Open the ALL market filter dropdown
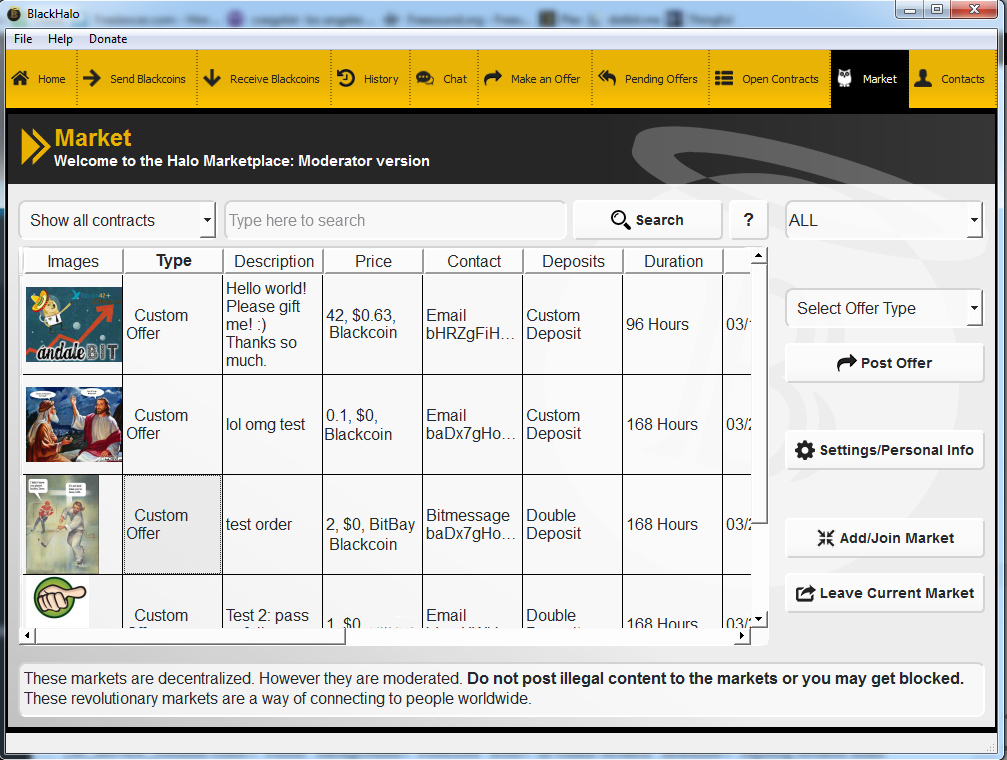The height and width of the screenshot is (760, 1007). pyautogui.click(x=883, y=220)
